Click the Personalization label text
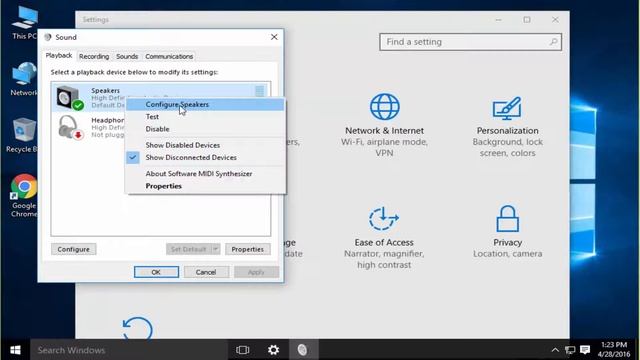 [x=507, y=131]
